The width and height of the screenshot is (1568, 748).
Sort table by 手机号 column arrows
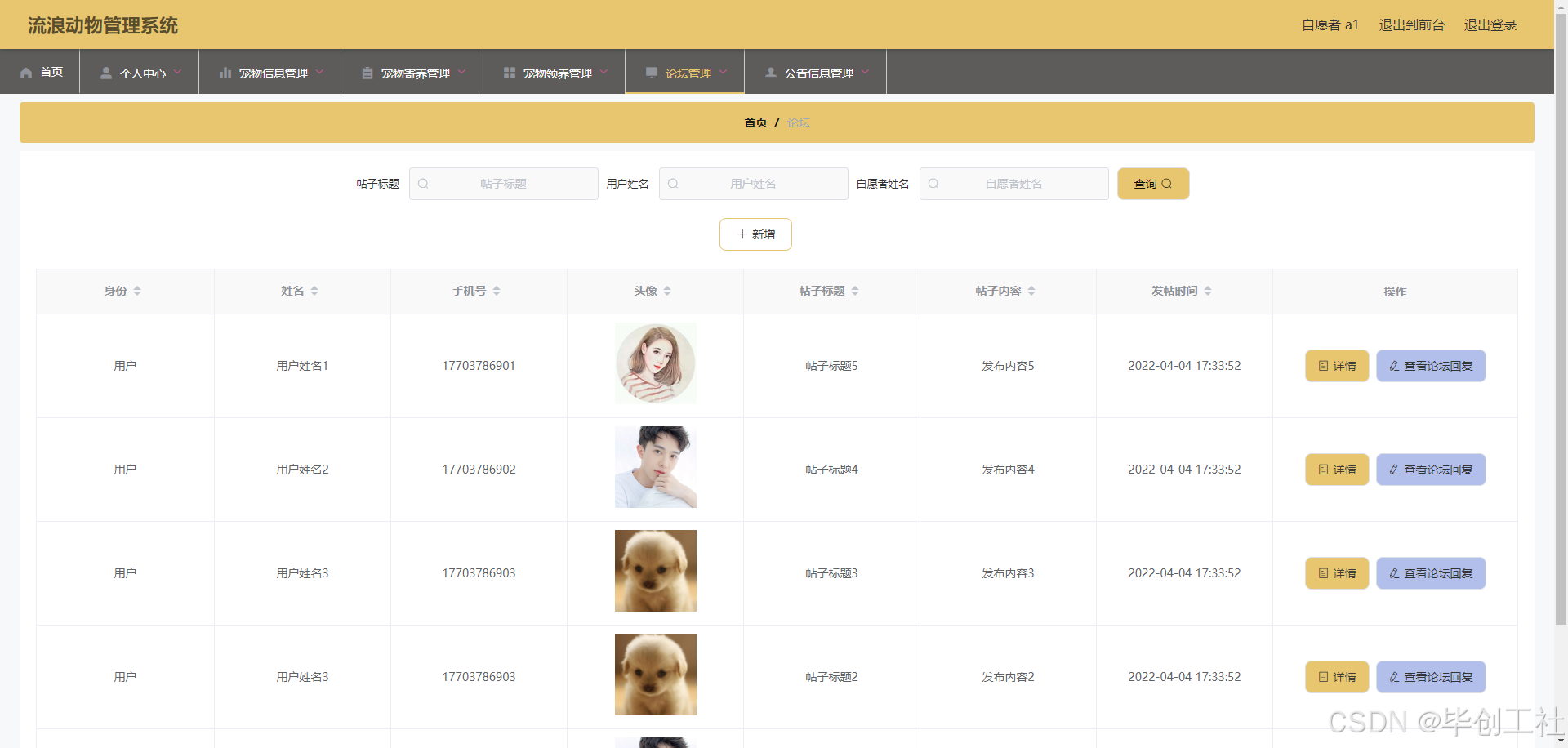[x=497, y=291]
